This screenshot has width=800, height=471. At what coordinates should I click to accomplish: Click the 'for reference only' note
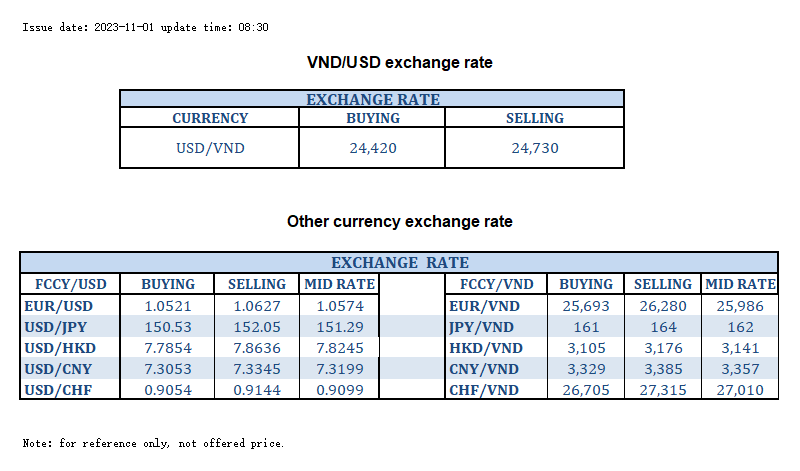153,443
